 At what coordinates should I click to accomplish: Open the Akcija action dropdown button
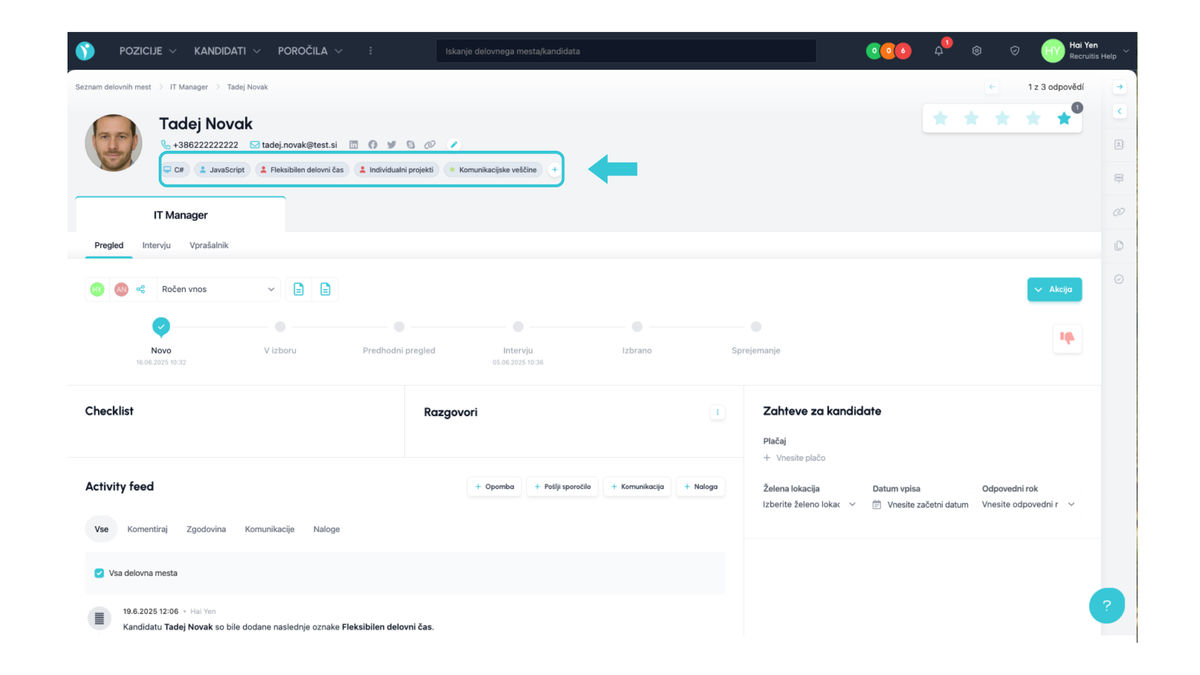tap(1054, 289)
